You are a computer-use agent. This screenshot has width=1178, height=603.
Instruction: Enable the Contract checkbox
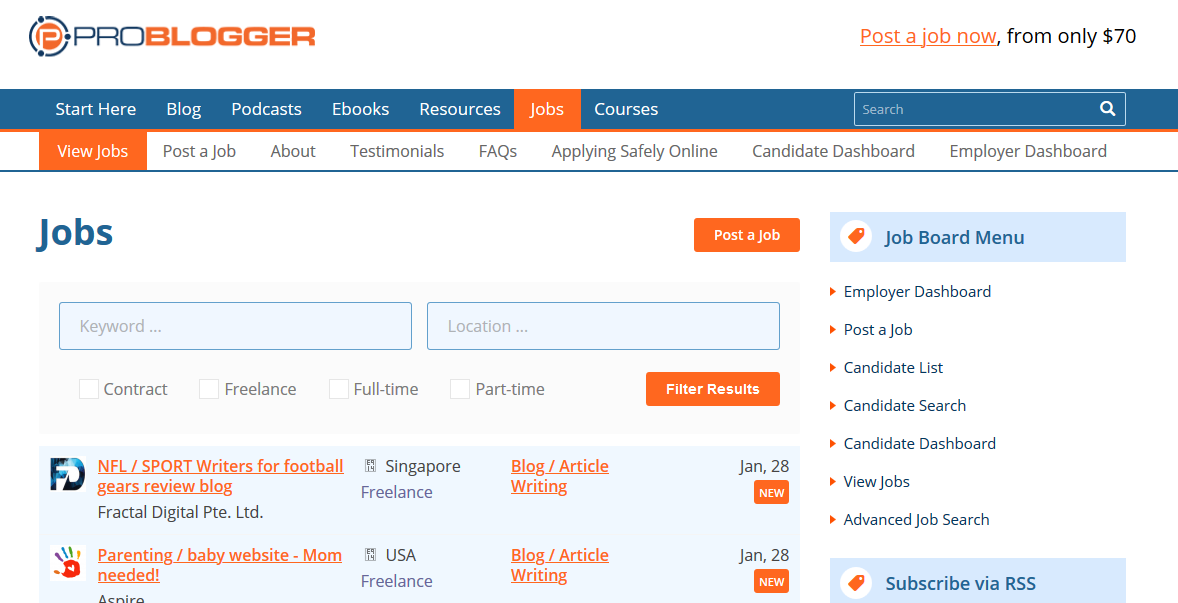coord(89,389)
